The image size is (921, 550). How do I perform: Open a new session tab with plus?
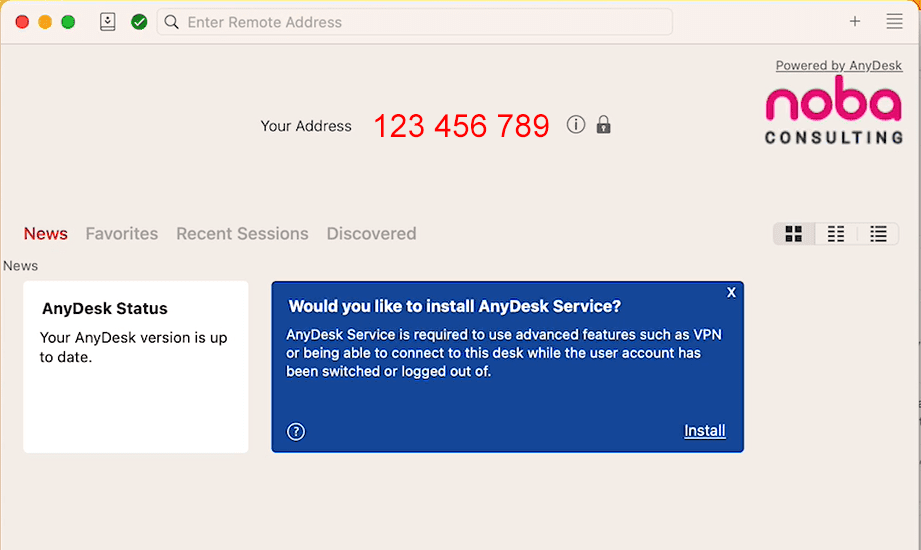click(855, 22)
